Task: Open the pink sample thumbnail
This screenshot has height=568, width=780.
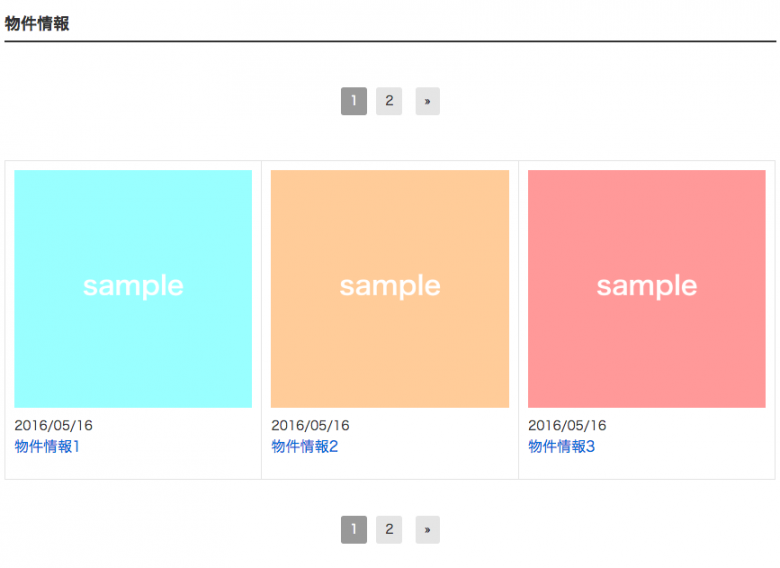Action: pos(646,230)
